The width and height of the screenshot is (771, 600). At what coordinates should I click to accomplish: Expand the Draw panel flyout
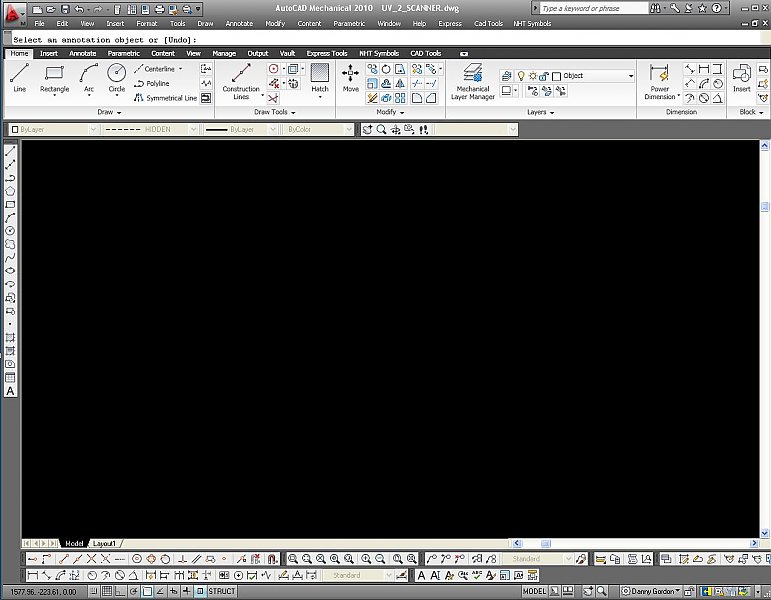(x=109, y=112)
